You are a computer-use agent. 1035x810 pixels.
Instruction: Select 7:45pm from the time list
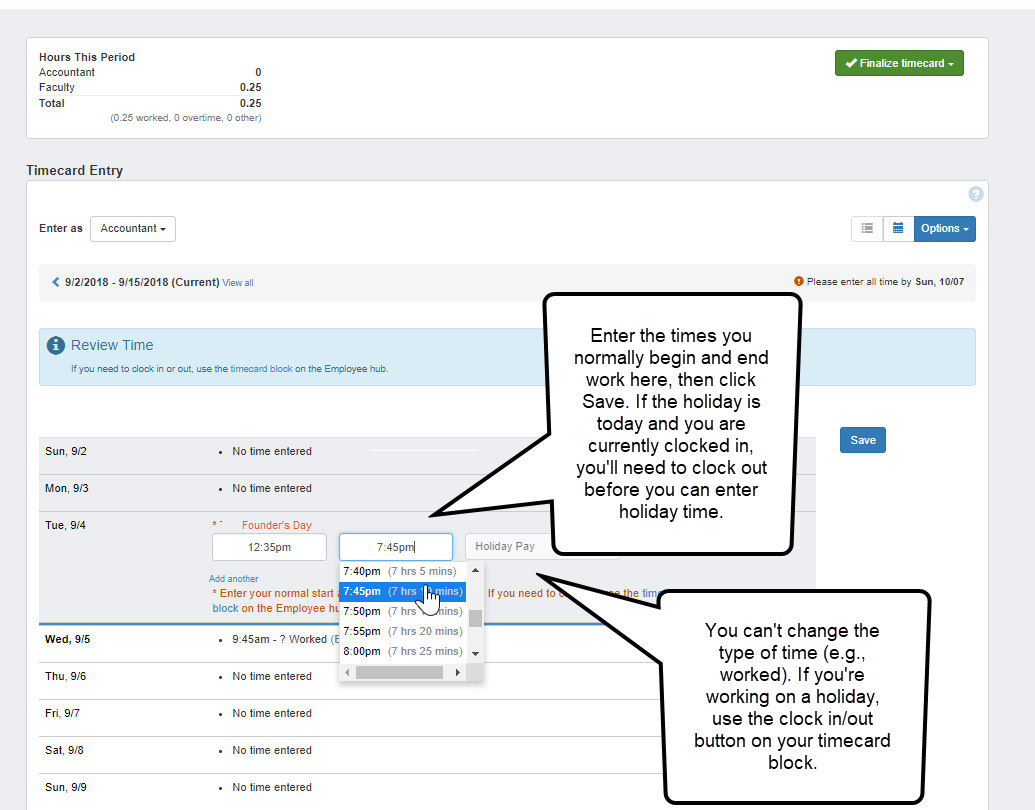(x=403, y=591)
